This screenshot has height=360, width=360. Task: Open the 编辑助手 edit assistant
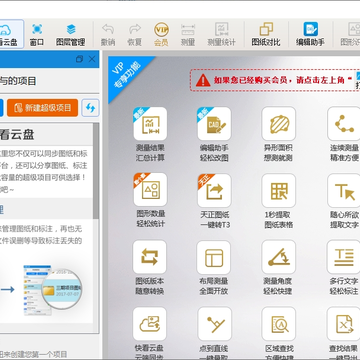tap(310, 34)
